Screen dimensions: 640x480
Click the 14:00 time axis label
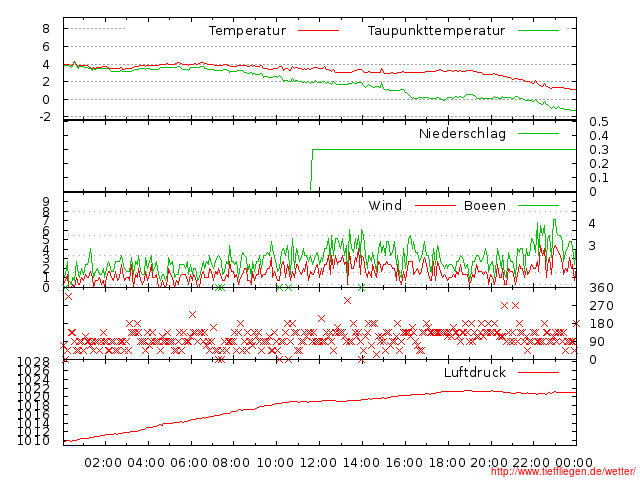pyautogui.click(x=361, y=463)
